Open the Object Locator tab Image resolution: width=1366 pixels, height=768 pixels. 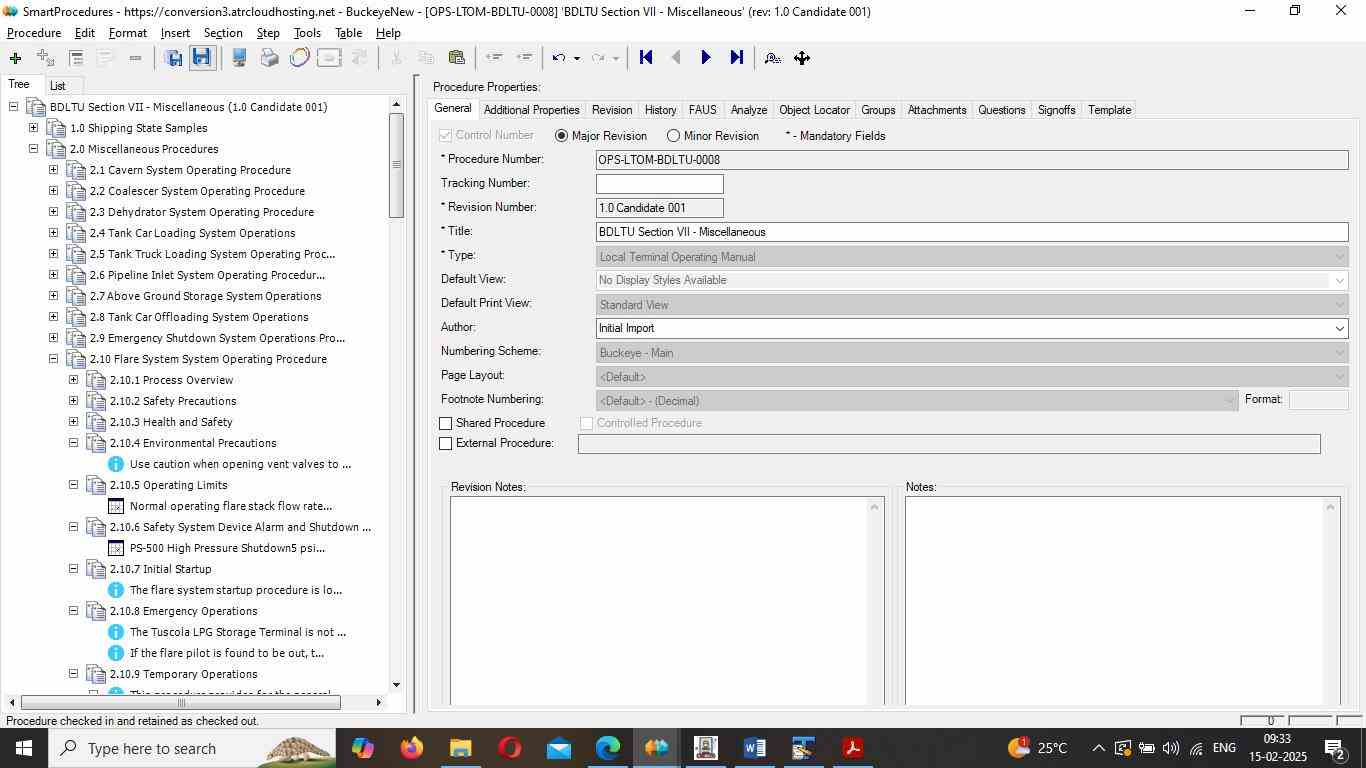tap(814, 110)
